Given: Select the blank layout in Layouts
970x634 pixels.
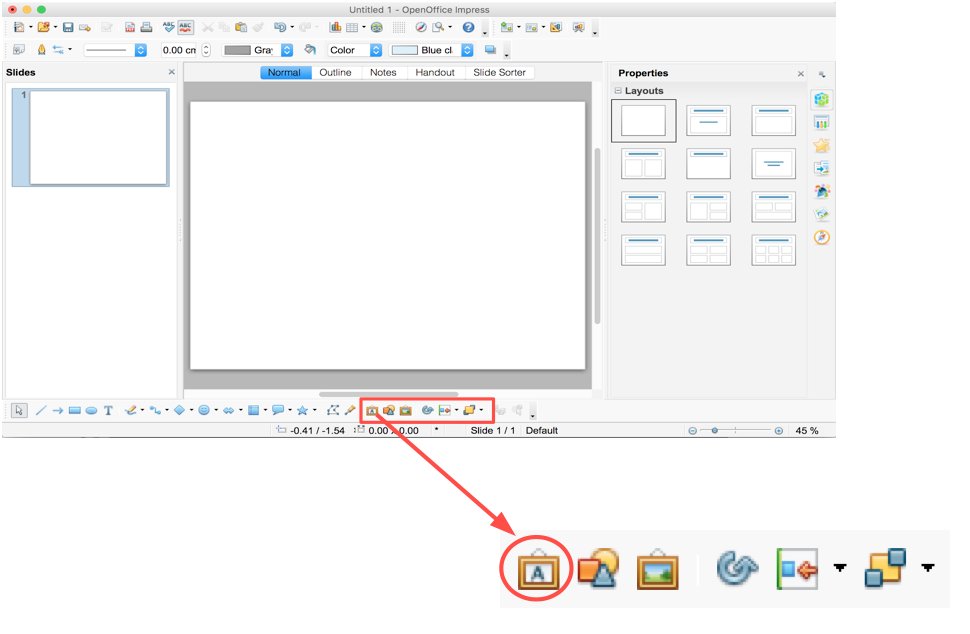Looking at the screenshot, I should (643, 120).
